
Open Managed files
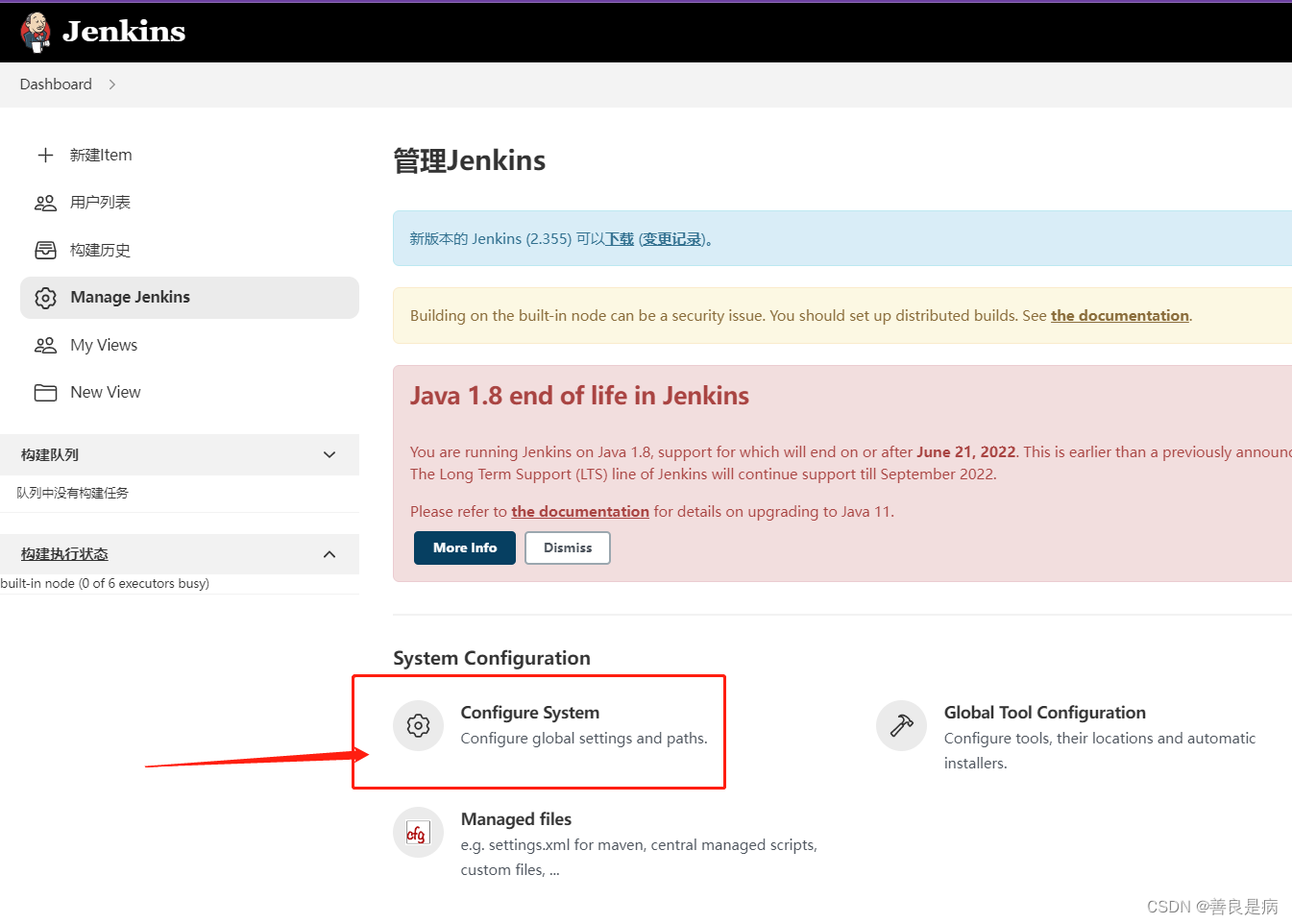point(516,819)
